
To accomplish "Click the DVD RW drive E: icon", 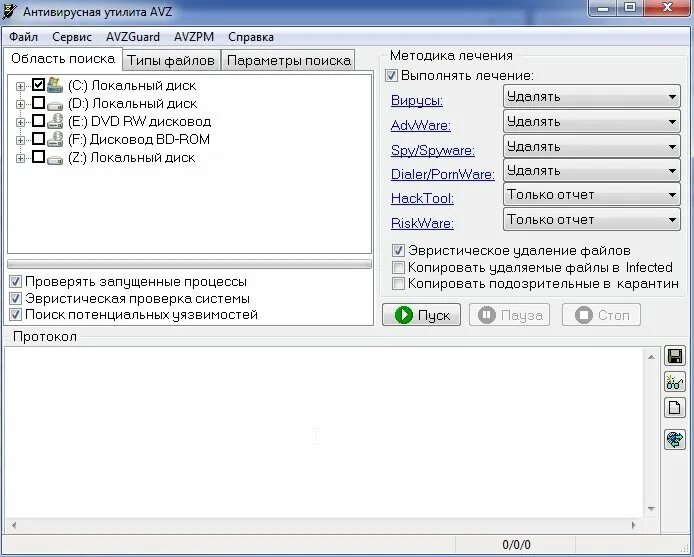I will [x=55, y=122].
